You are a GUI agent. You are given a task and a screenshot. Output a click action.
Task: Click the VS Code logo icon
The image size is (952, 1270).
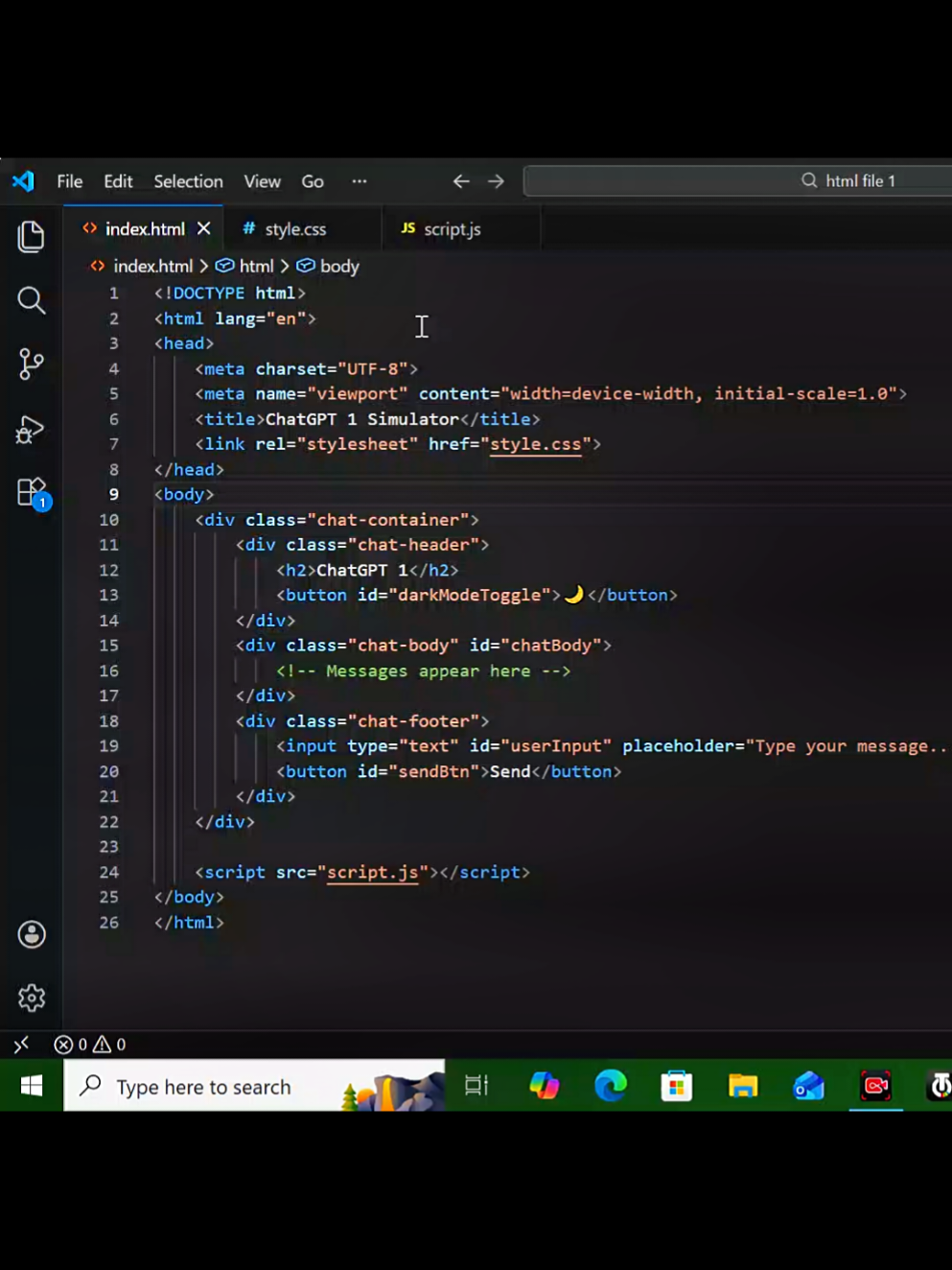[23, 181]
